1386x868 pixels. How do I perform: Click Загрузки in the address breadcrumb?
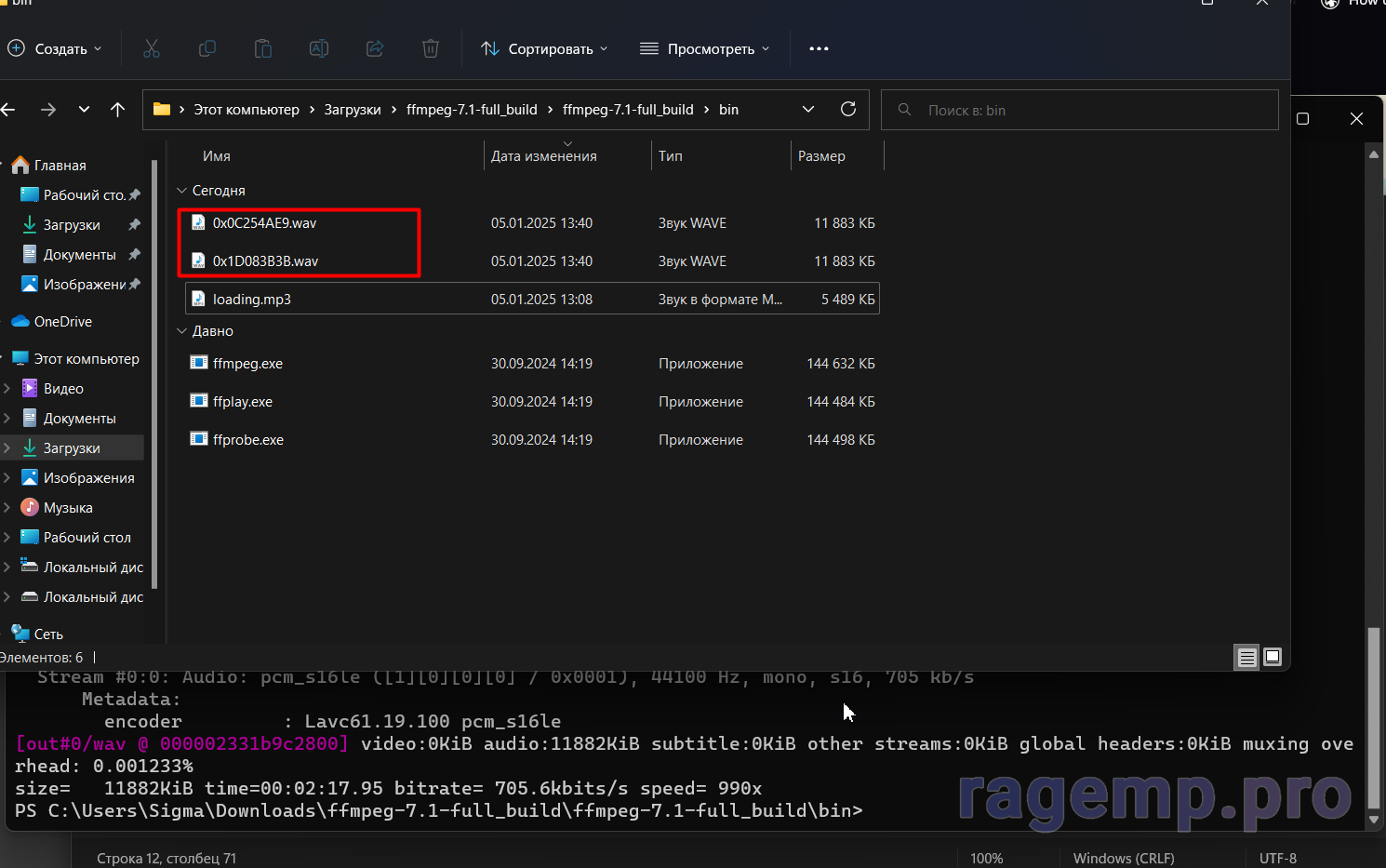click(x=353, y=110)
